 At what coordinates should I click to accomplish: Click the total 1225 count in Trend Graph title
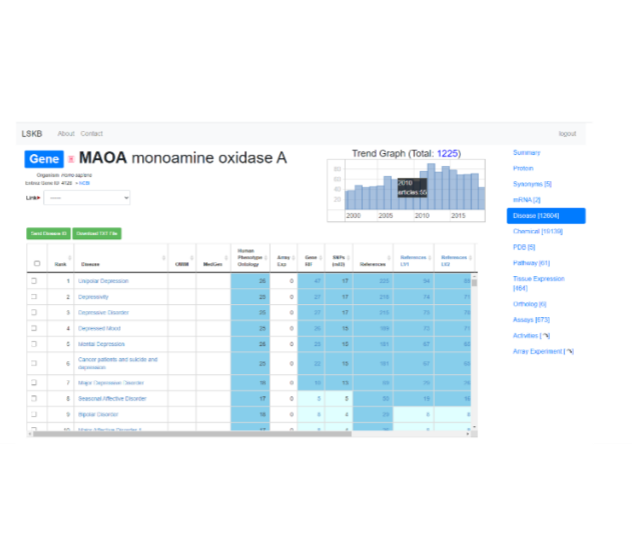tap(447, 154)
